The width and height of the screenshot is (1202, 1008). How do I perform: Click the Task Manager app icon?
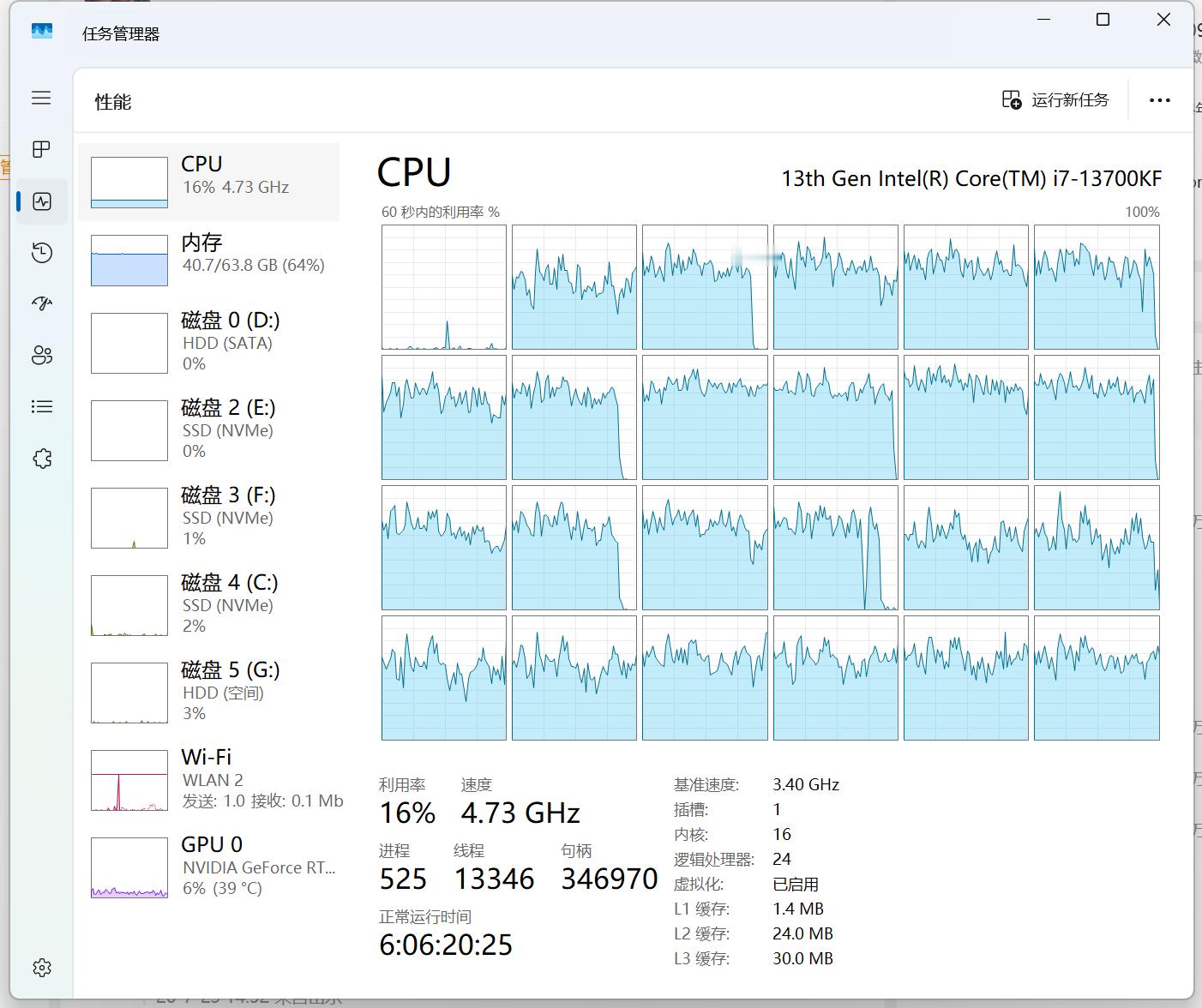click(x=41, y=33)
